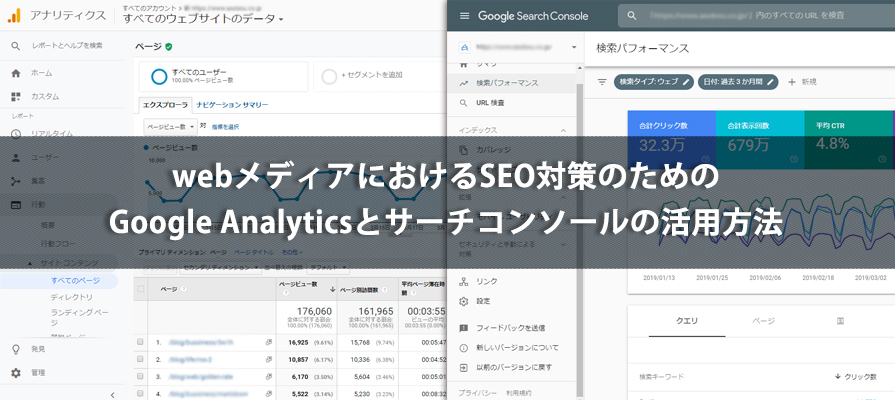This screenshot has width=895, height=400.
Task: Tick the checkbox for row 4
Action: coord(140,394)
